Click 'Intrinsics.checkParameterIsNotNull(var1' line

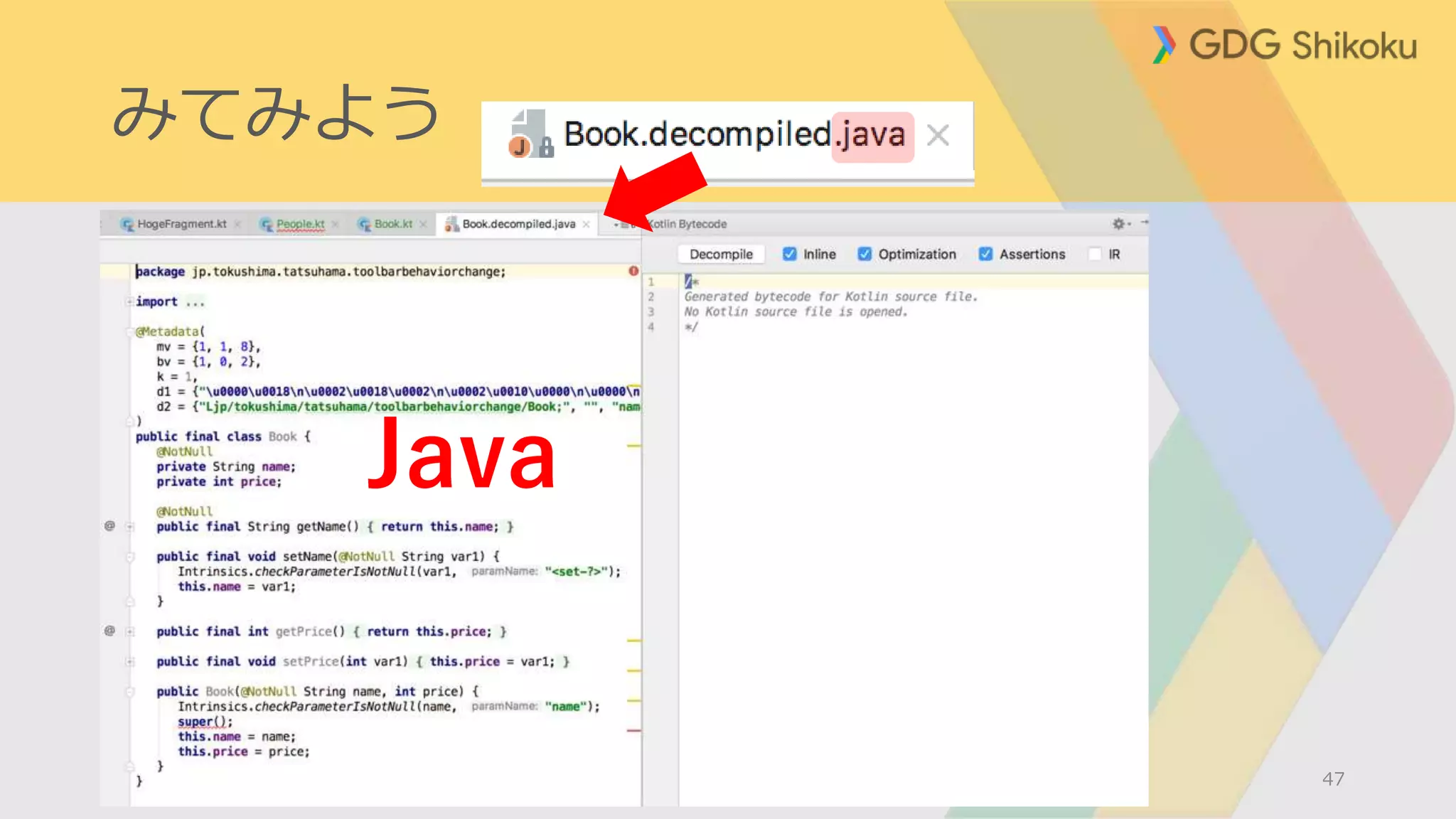(x=399, y=572)
